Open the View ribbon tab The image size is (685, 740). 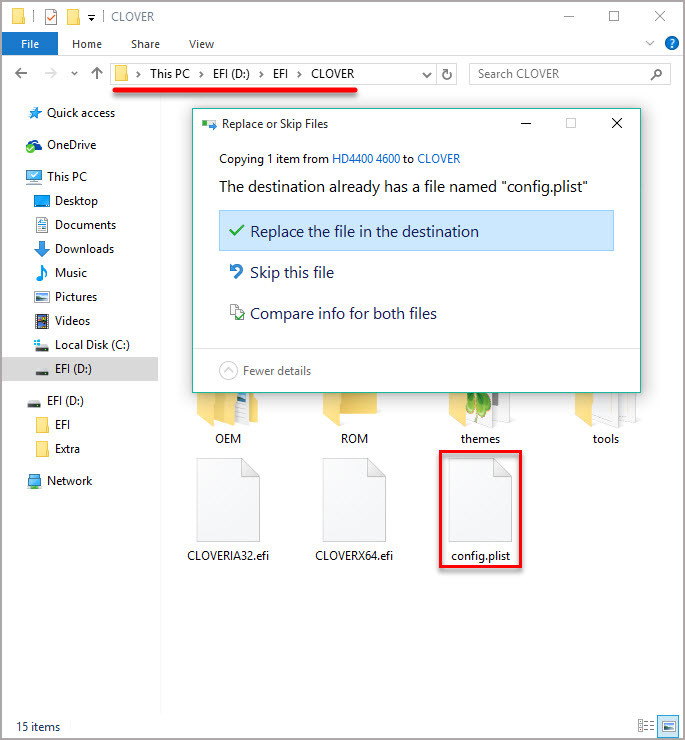[x=202, y=44]
